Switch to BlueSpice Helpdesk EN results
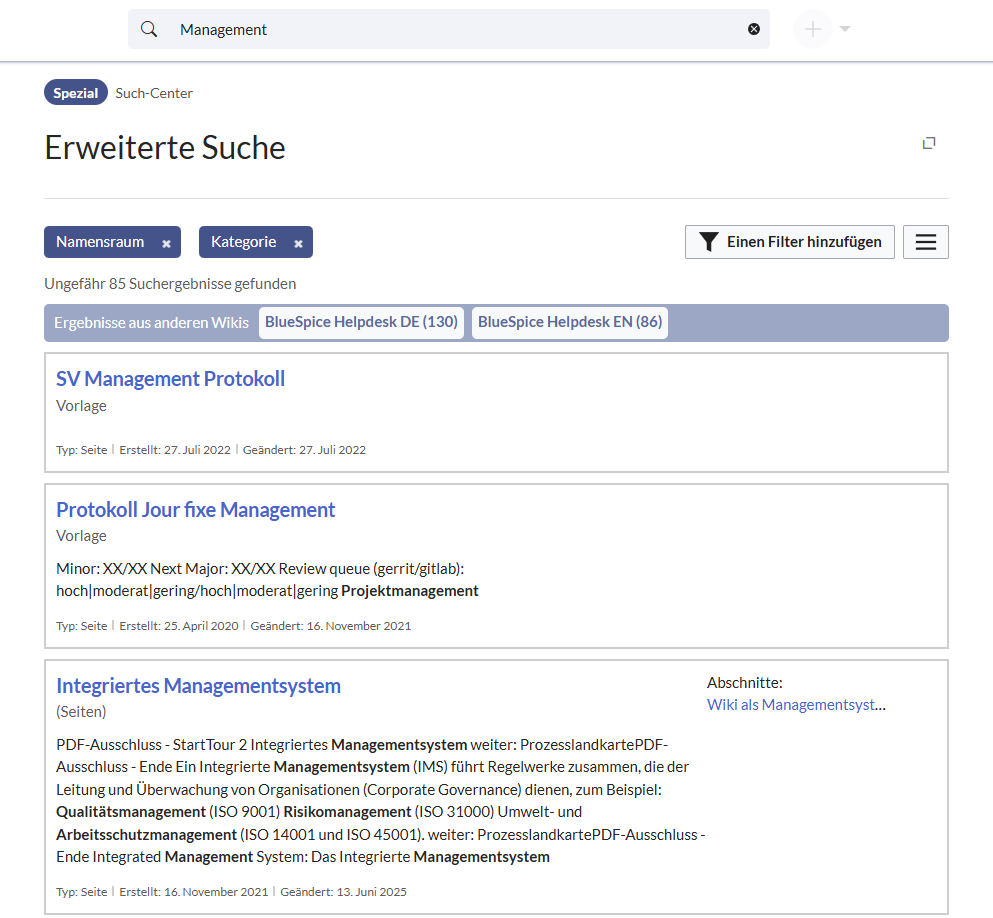Image resolution: width=993 pixels, height=918 pixels. (x=569, y=322)
